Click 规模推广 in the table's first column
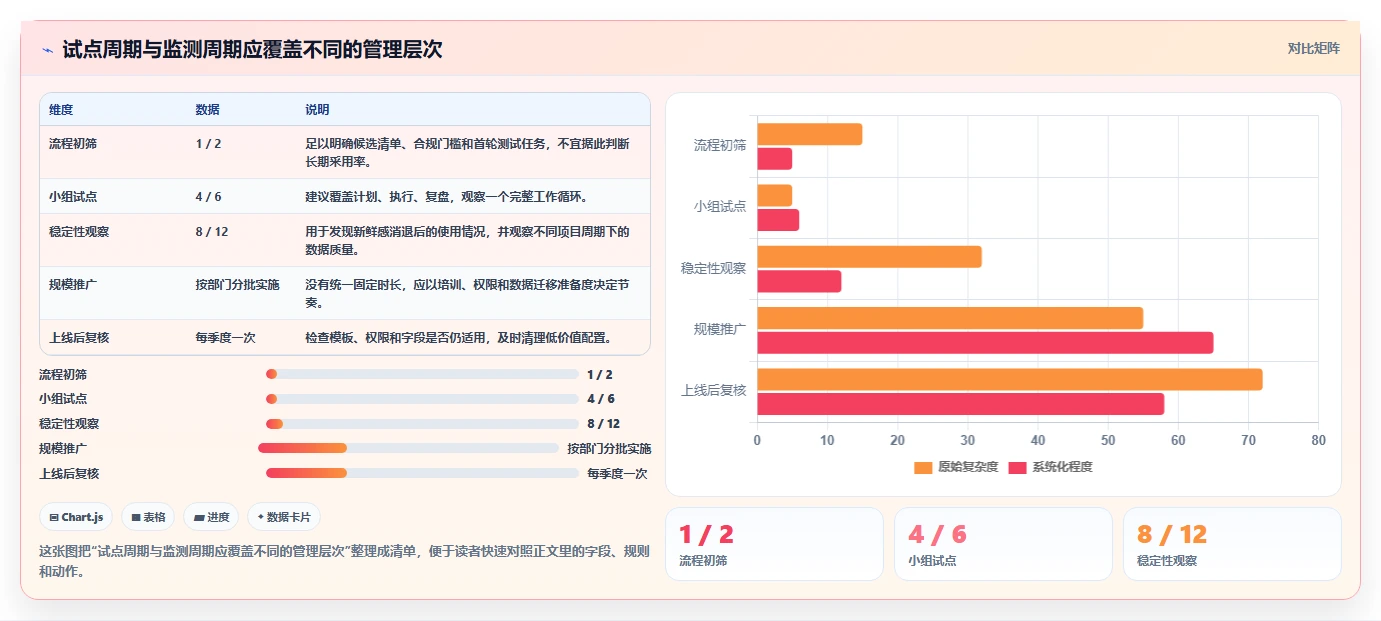 point(73,285)
